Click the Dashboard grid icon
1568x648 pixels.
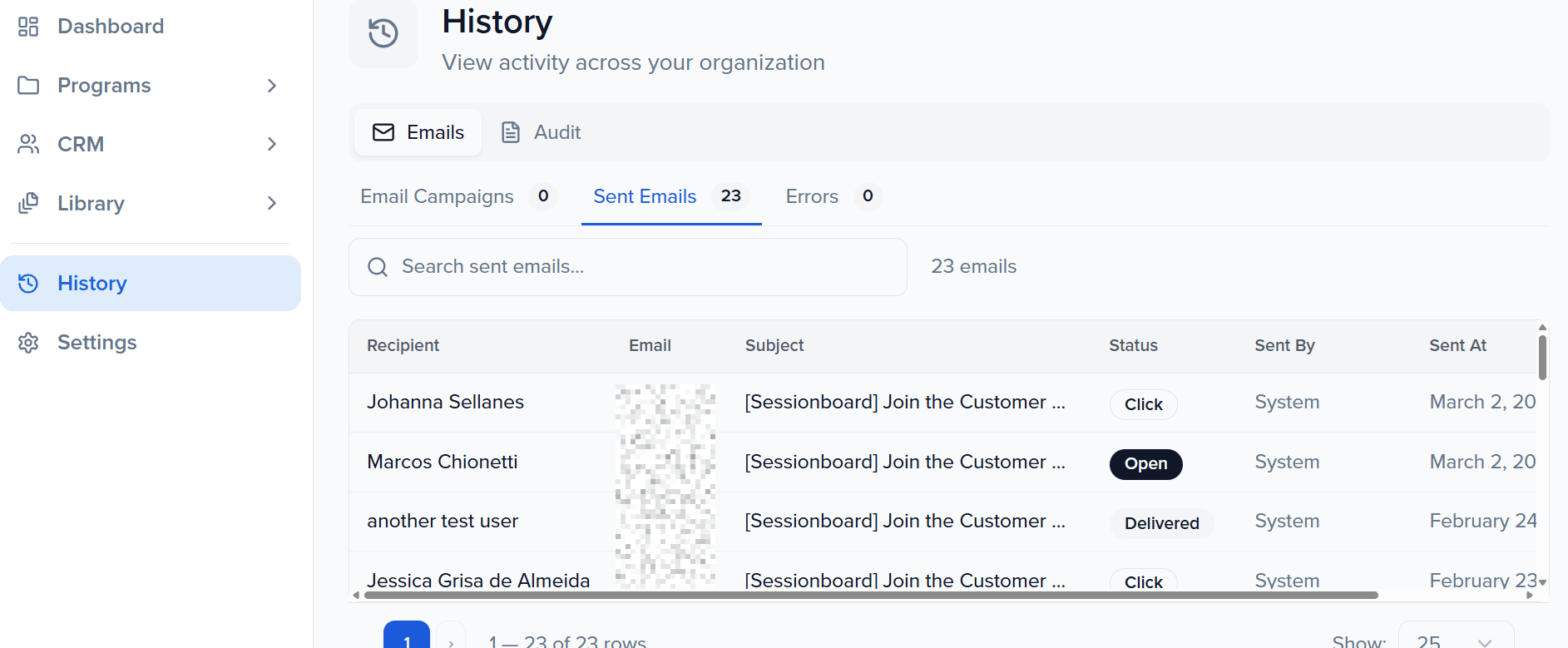click(x=28, y=27)
